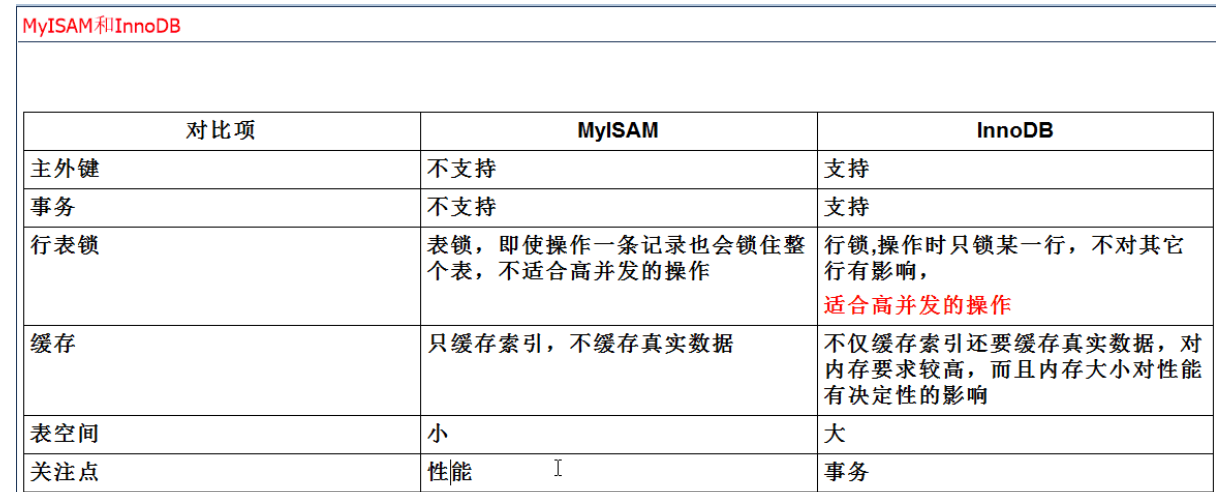
Task: Click the red text '适合高并发的操作'
Action: click(917, 304)
